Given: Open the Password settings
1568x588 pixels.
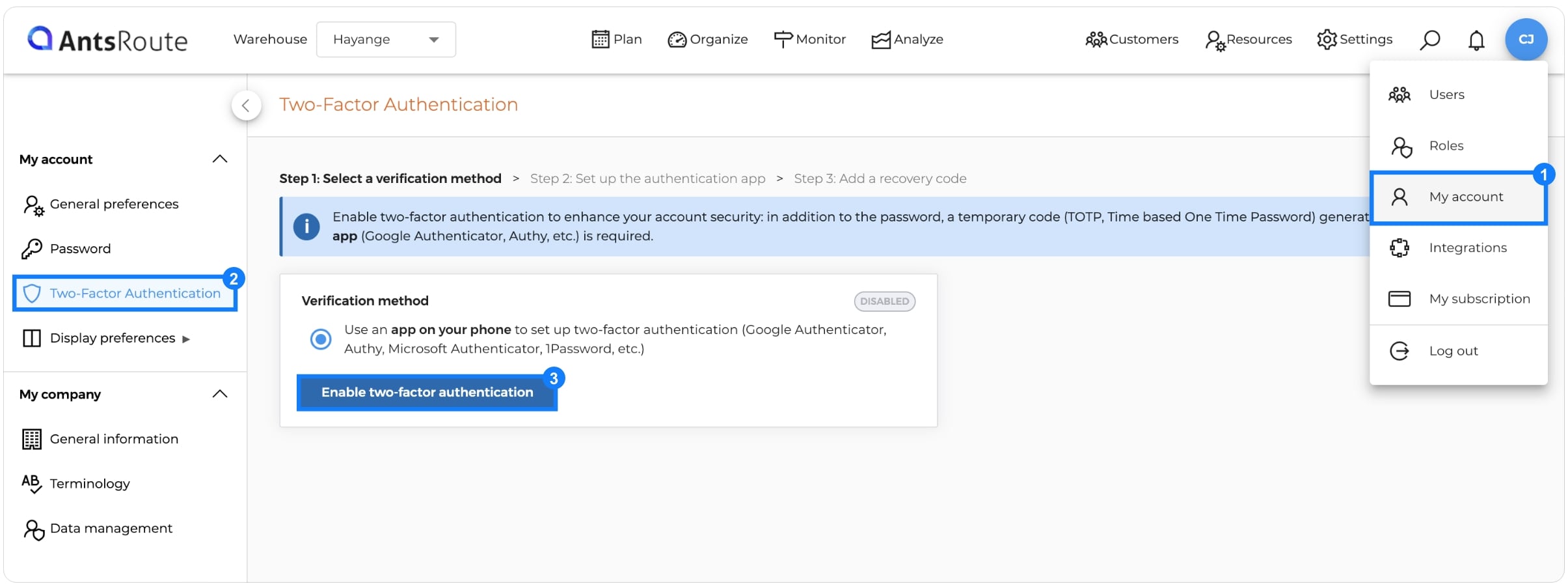Looking at the screenshot, I should 66,249.
